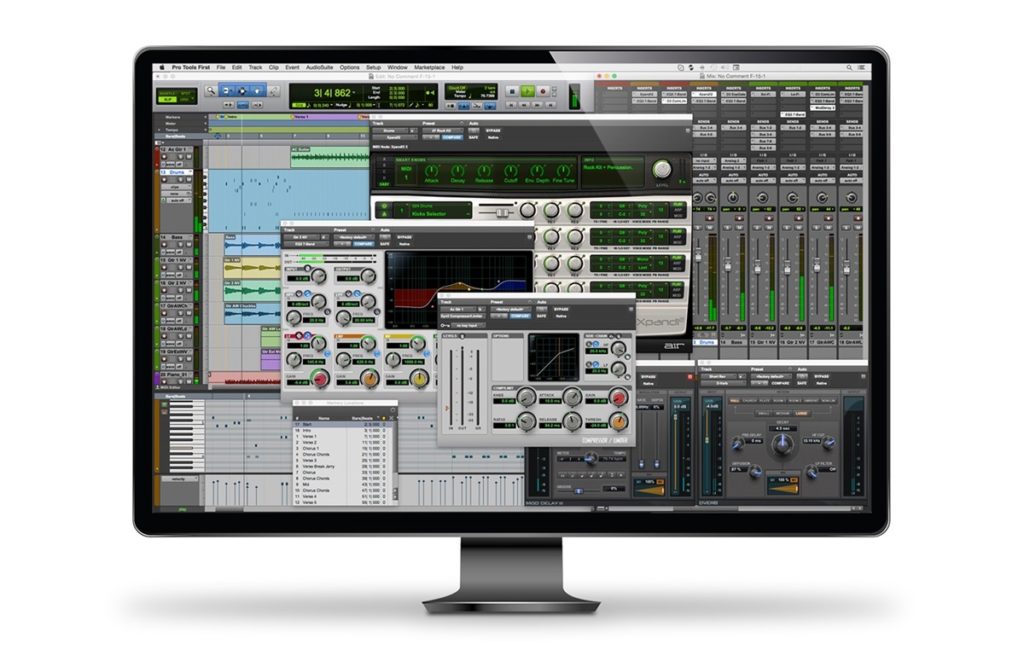Click the COMPARE button on the Xpand!2 plugin
This screenshot has height=650, width=1024.
point(451,136)
